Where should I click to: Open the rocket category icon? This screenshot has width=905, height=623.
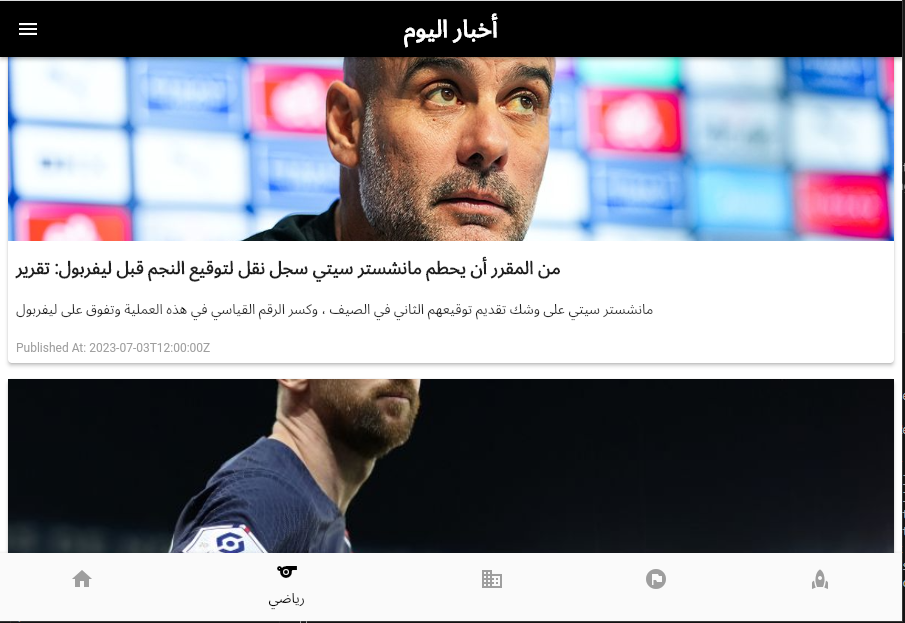[820, 579]
